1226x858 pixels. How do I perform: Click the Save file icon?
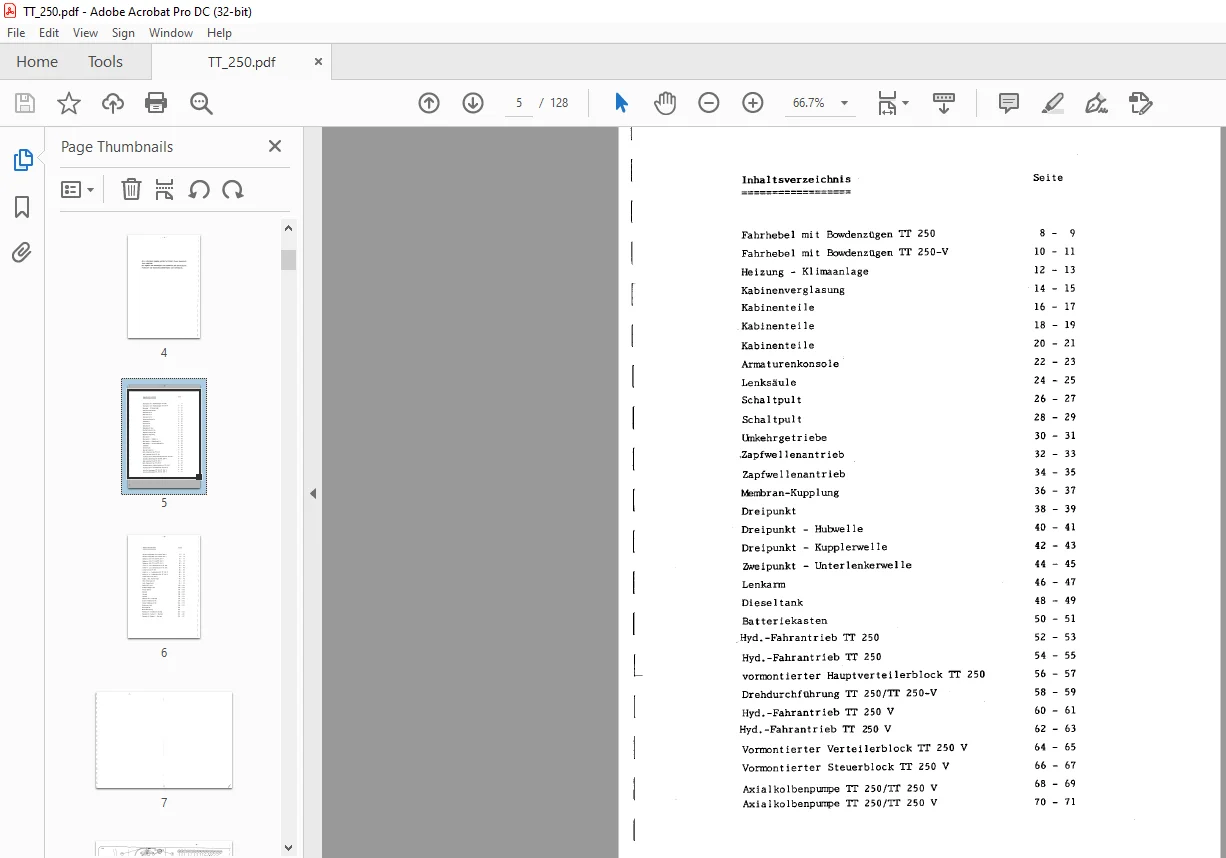click(x=25, y=103)
